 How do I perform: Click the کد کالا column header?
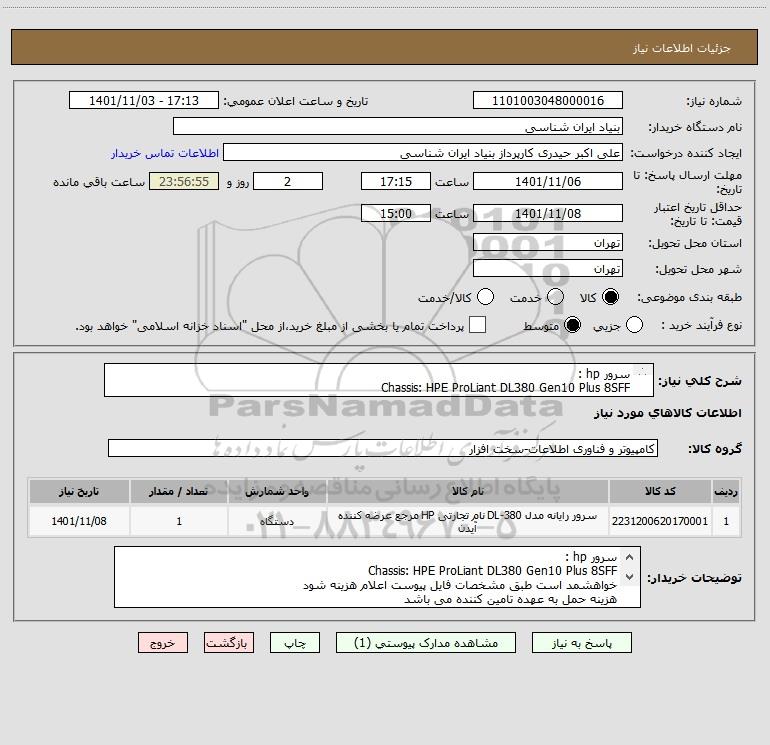pyautogui.click(x=660, y=492)
